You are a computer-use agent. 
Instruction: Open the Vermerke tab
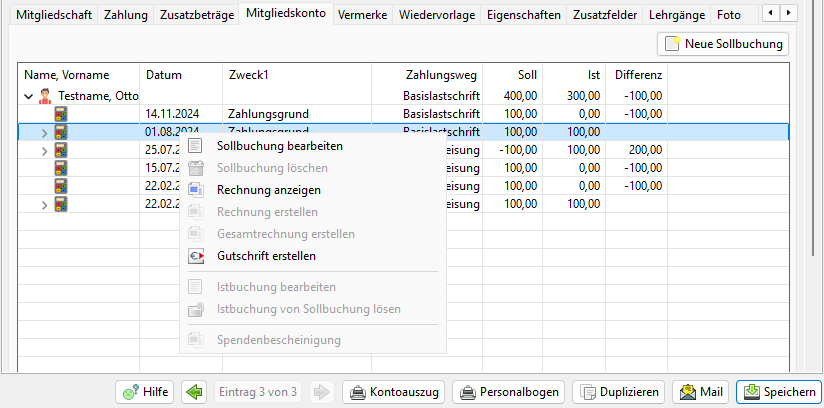pos(362,15)
